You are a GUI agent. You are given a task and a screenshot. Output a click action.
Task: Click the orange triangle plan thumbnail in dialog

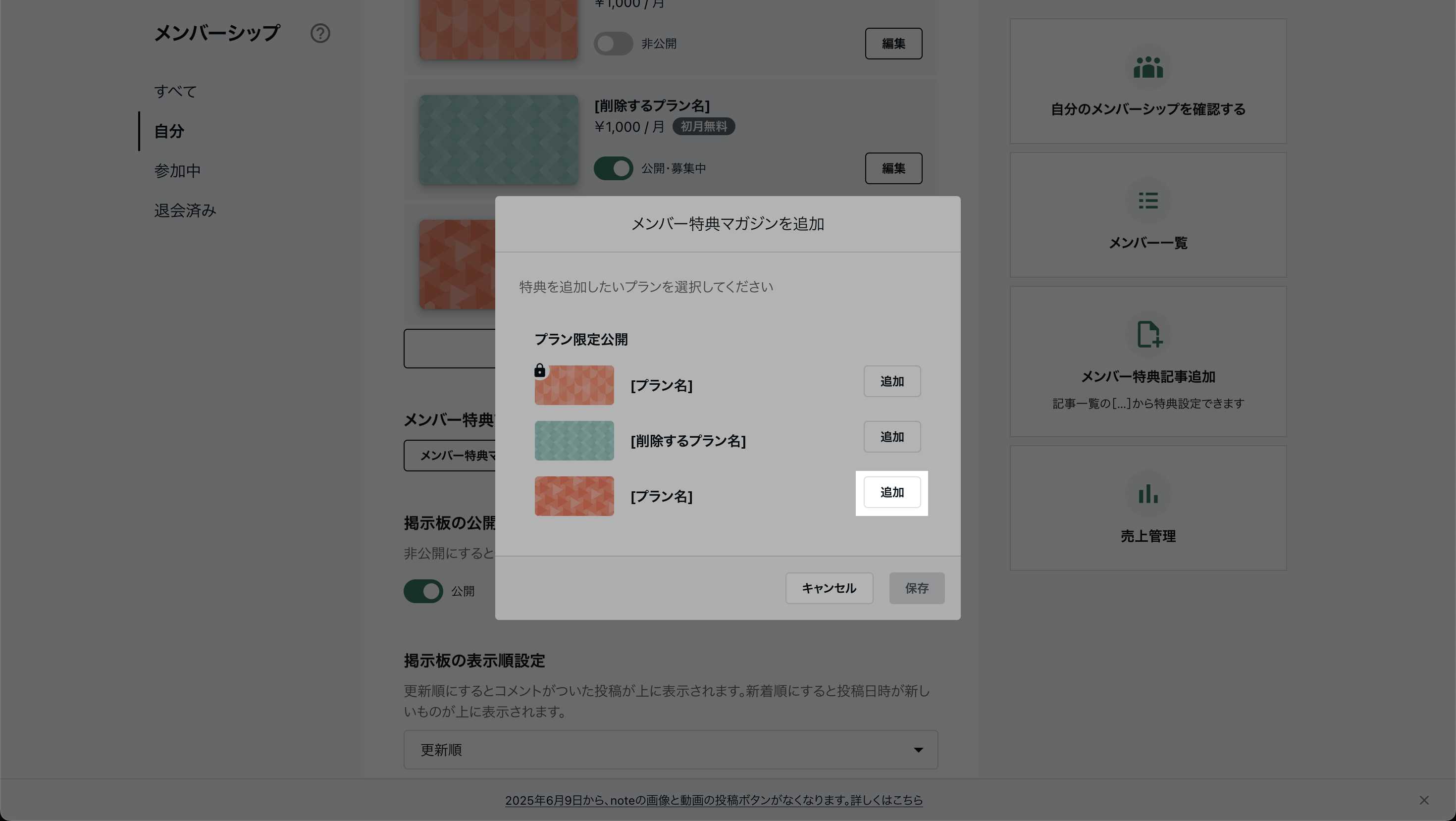tap(574, 496)
